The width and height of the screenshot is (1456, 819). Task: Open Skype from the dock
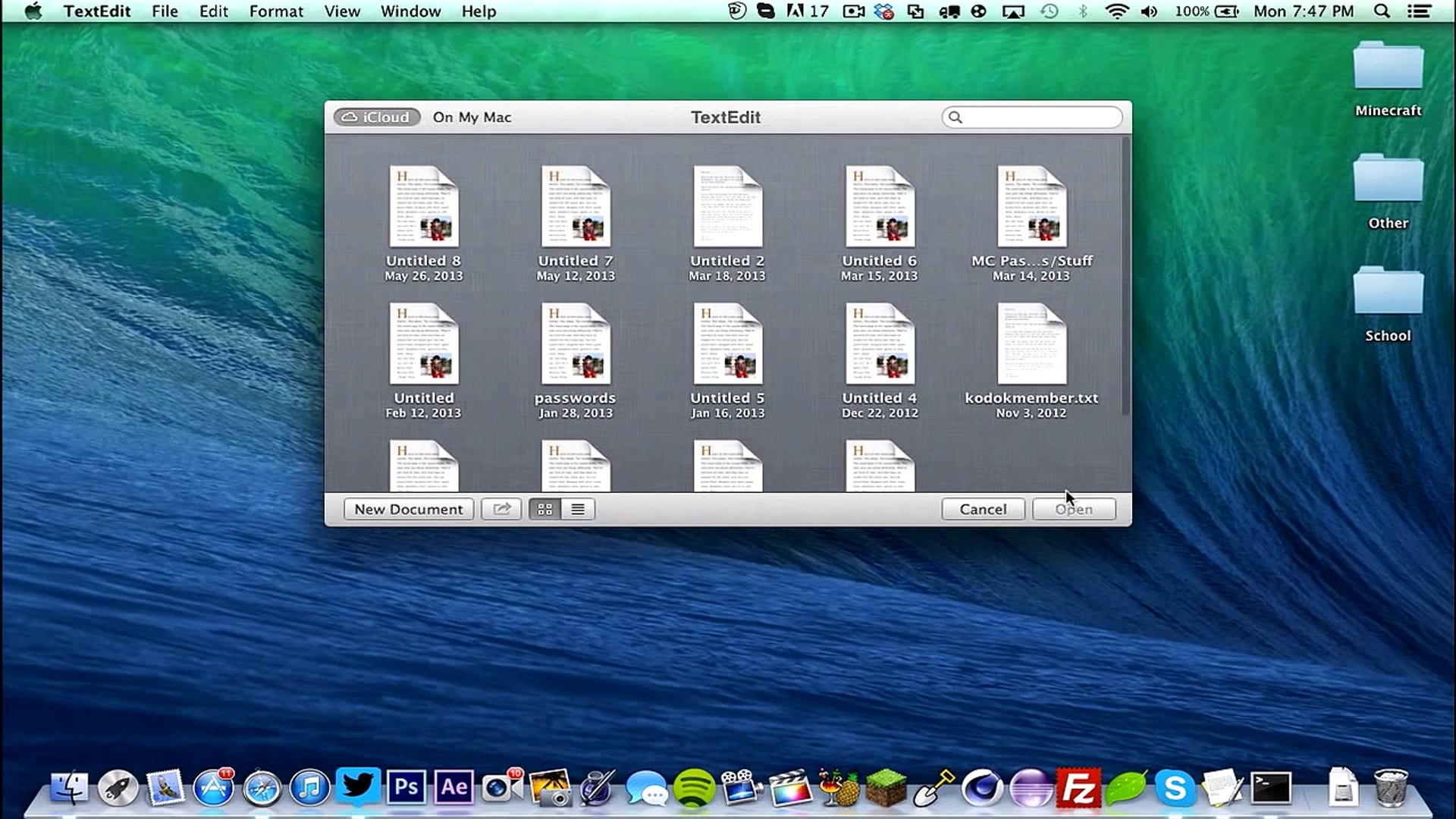coord(1174,789)
